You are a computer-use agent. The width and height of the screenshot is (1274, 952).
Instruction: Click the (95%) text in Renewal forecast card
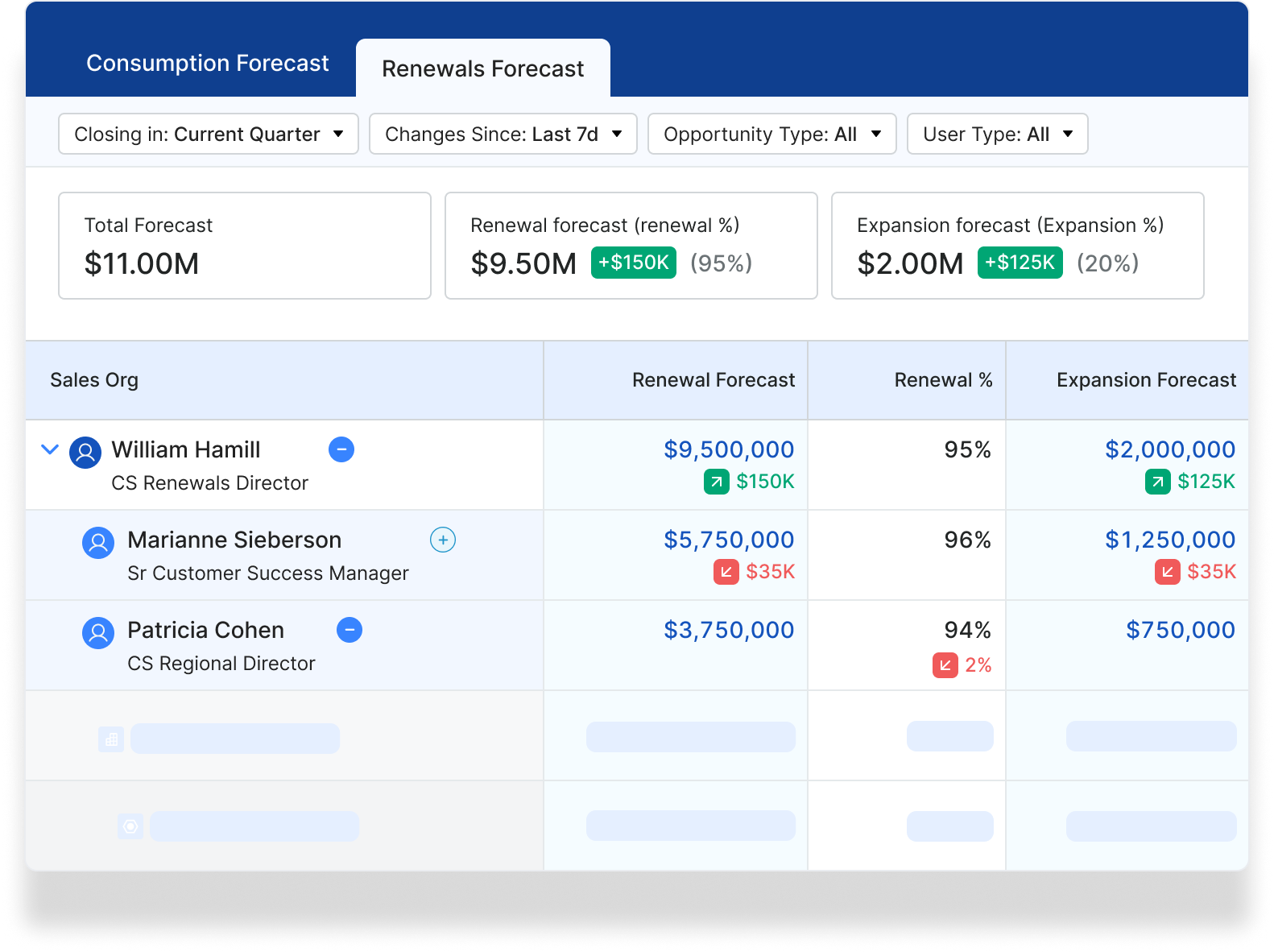coord(722,263)
